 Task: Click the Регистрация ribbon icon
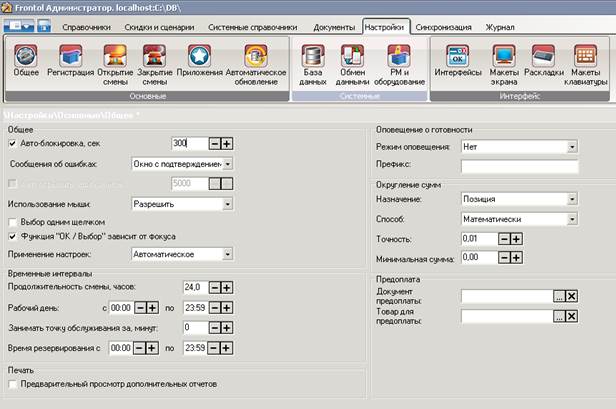point(70,62)
